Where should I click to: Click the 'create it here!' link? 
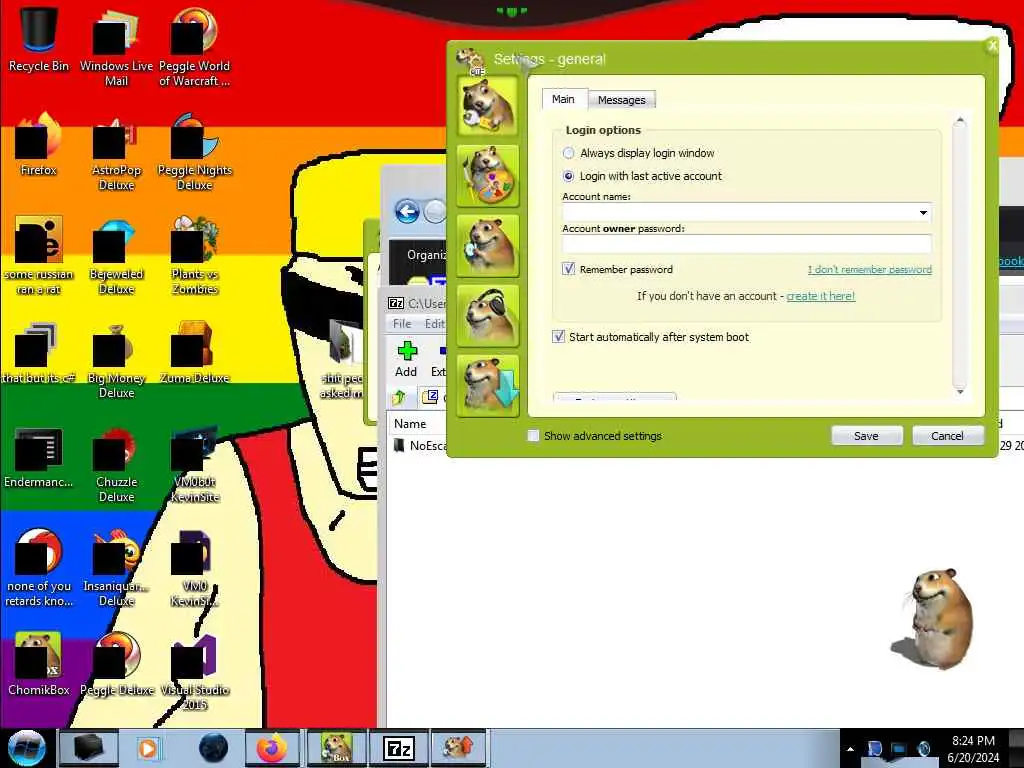[x=821, y=296]
